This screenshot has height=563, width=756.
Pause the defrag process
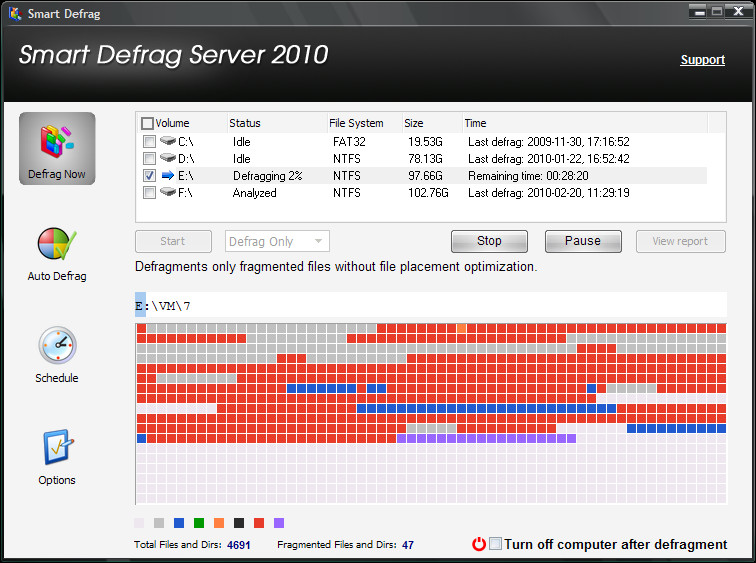(x=583, y=241)
